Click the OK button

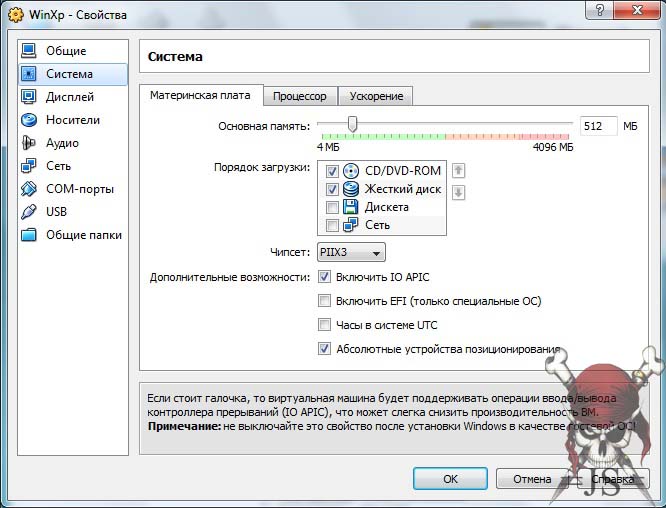(450, 479)
